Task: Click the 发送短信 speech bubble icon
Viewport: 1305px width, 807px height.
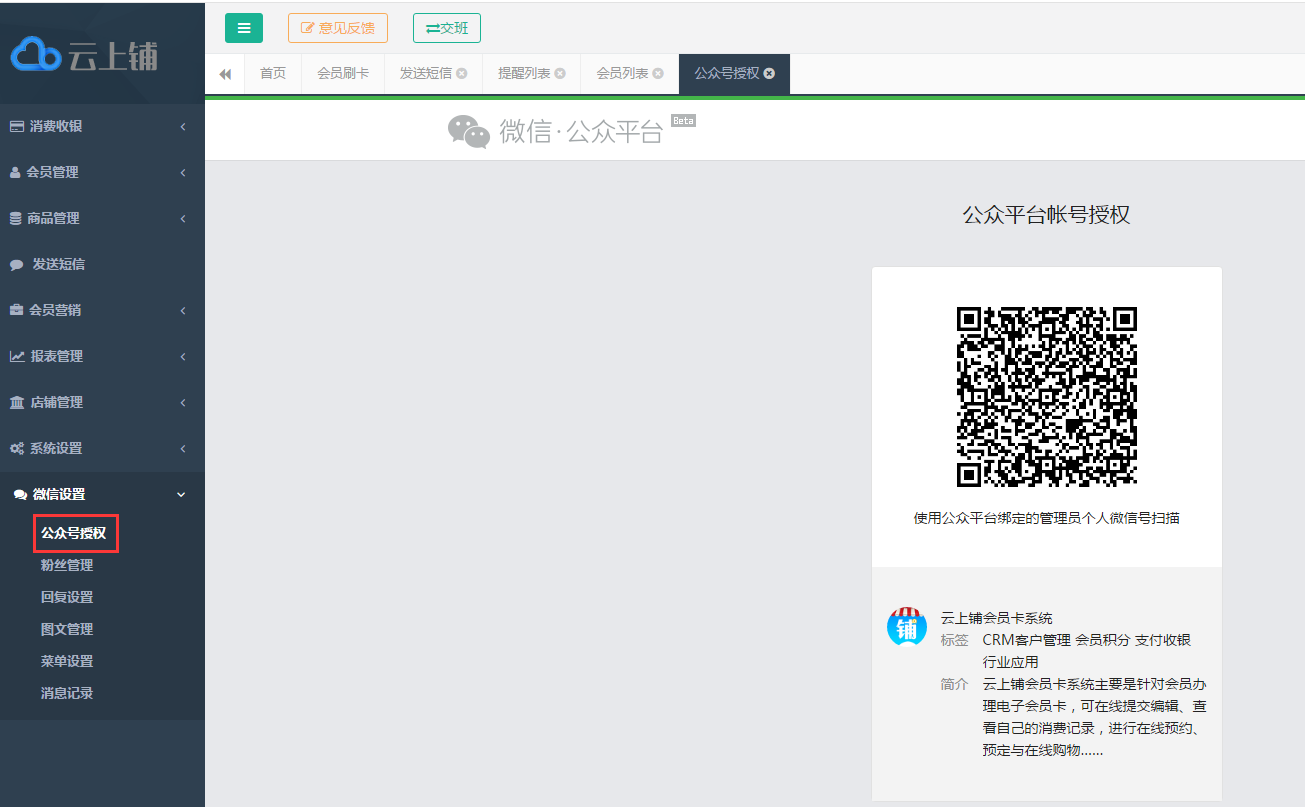Action: tap(17, 265)
